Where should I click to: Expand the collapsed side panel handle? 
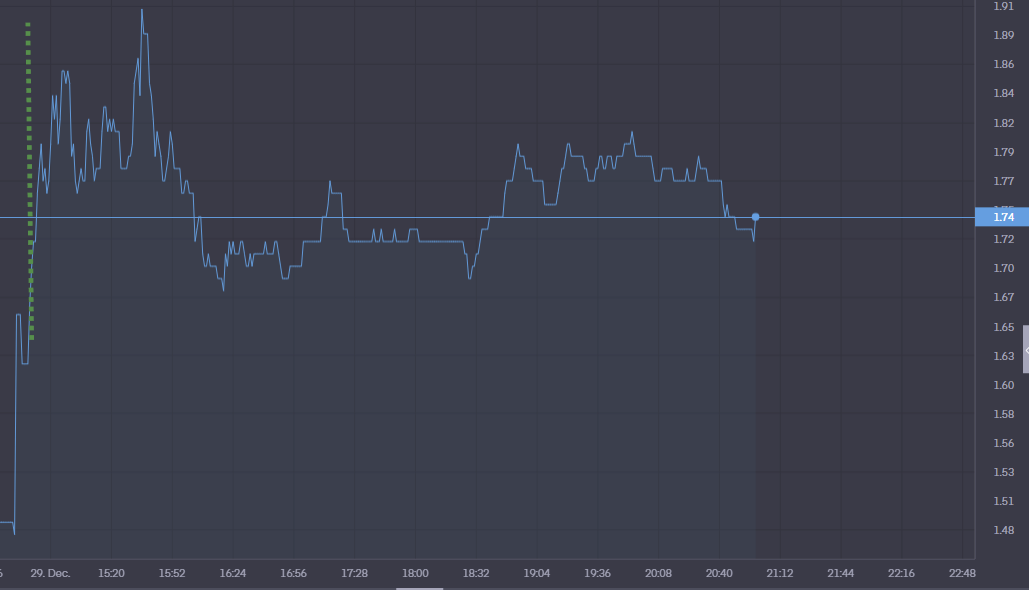click(1025, 350)
